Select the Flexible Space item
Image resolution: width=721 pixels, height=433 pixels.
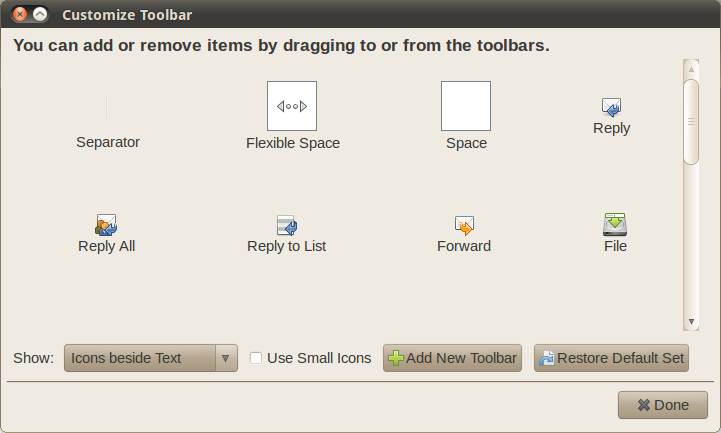(292, 106)
